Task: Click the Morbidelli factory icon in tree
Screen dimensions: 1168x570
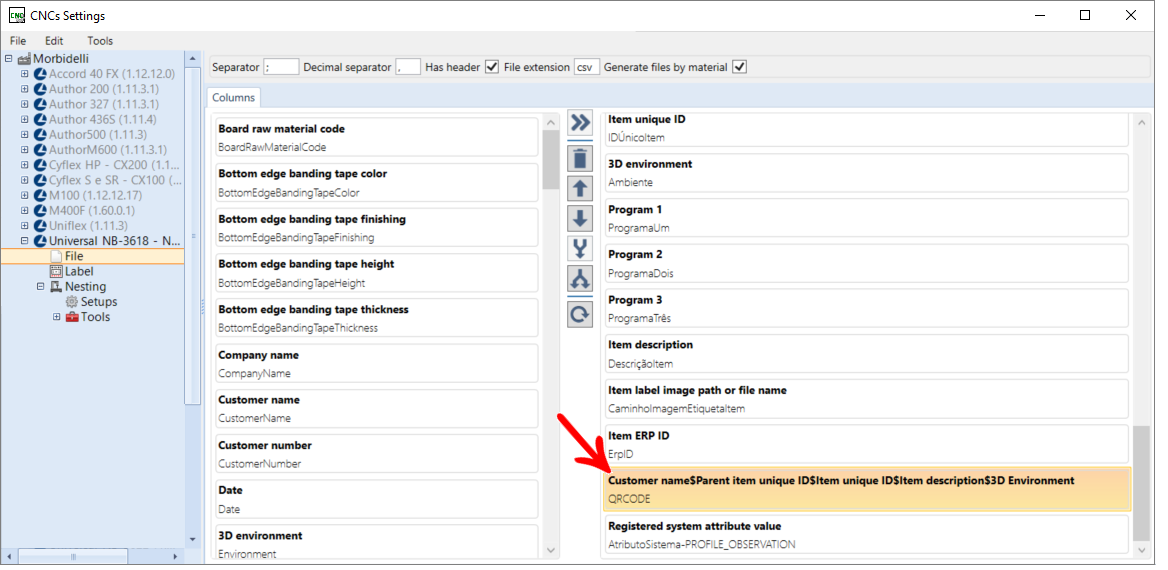Action: tap(24, 58)
